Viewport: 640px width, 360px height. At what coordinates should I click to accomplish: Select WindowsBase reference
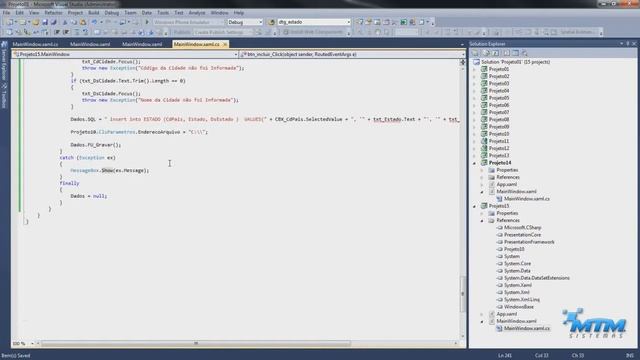(x=519, y=307)
